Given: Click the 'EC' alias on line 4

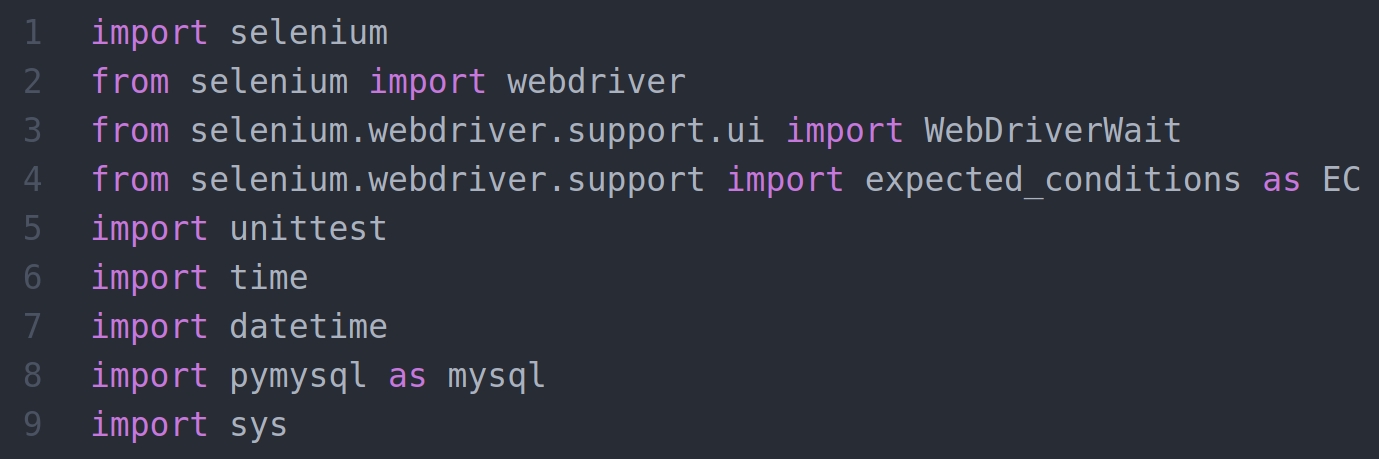Looking at the screenshot, I should [1340, 180].
